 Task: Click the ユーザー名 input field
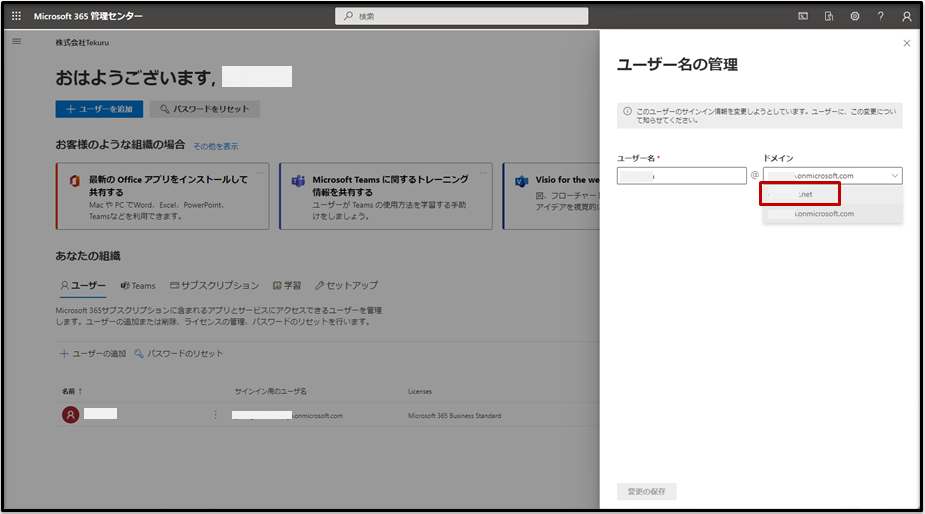[x=681, y=176]
